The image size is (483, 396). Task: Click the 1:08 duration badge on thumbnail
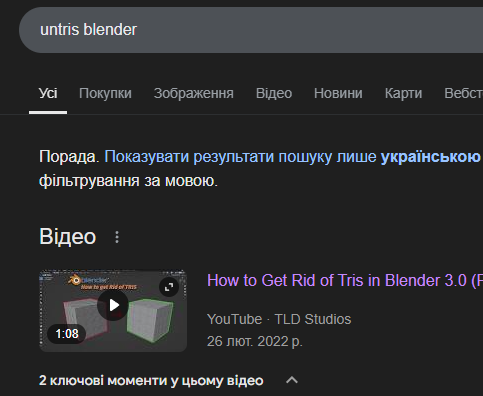67,334
